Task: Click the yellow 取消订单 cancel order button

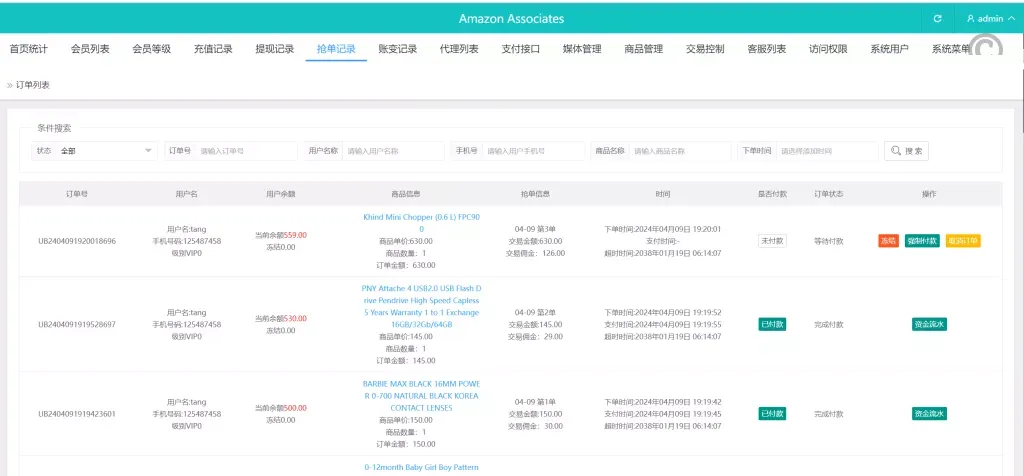Action: 962,240
